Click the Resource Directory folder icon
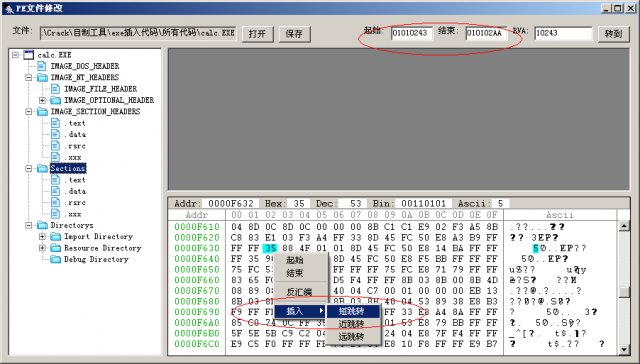Image resolution: width=640 pixels, height=364 pixels. 56,248
